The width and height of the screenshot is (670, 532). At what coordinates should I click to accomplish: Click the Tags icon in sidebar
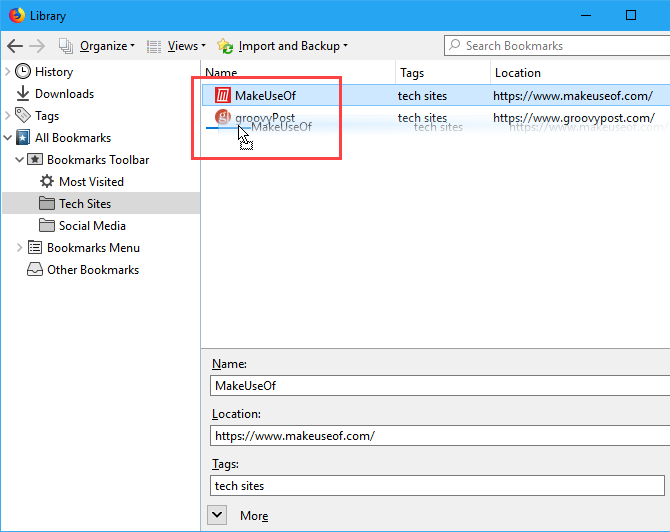pyautogui.click(x=23, y=116)
